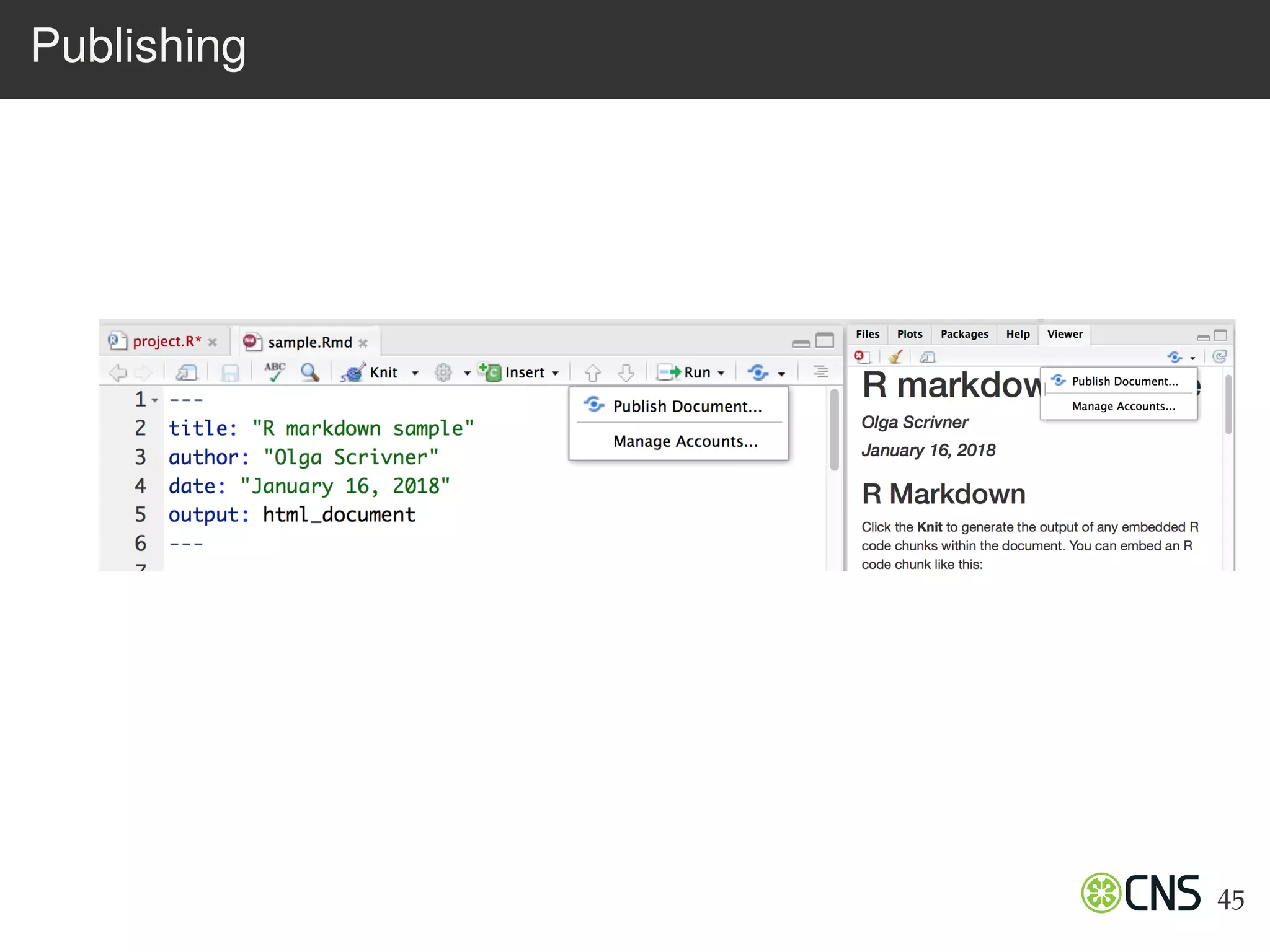This screenshot has height=952, width=1270.
Task: Choose Manage Accounts in Viewer popup menu
Action: point(1123,407)
